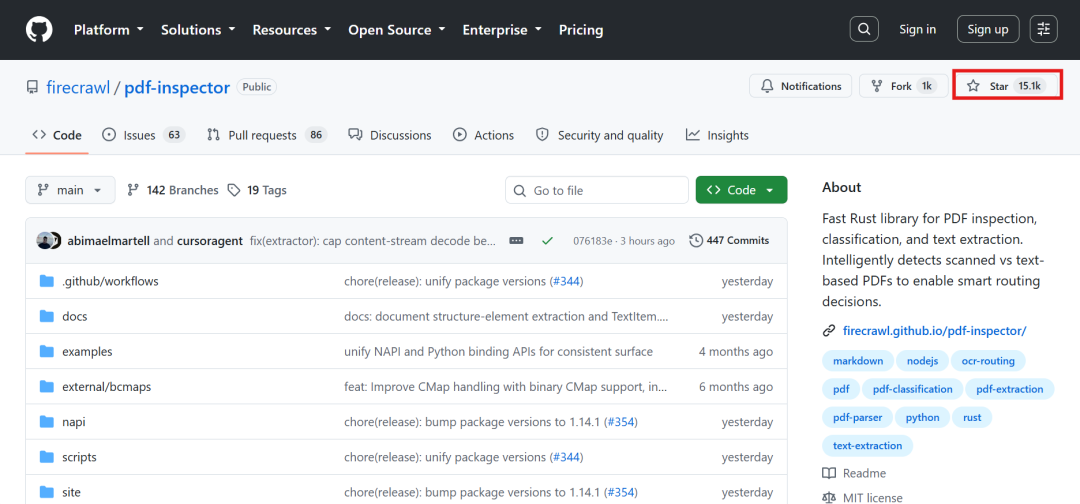Image resolution: width=1080 pixels, height=504 pixels.
Task: Open commit author abimaelmartell's profile link
Action: (x=109, y=241)
